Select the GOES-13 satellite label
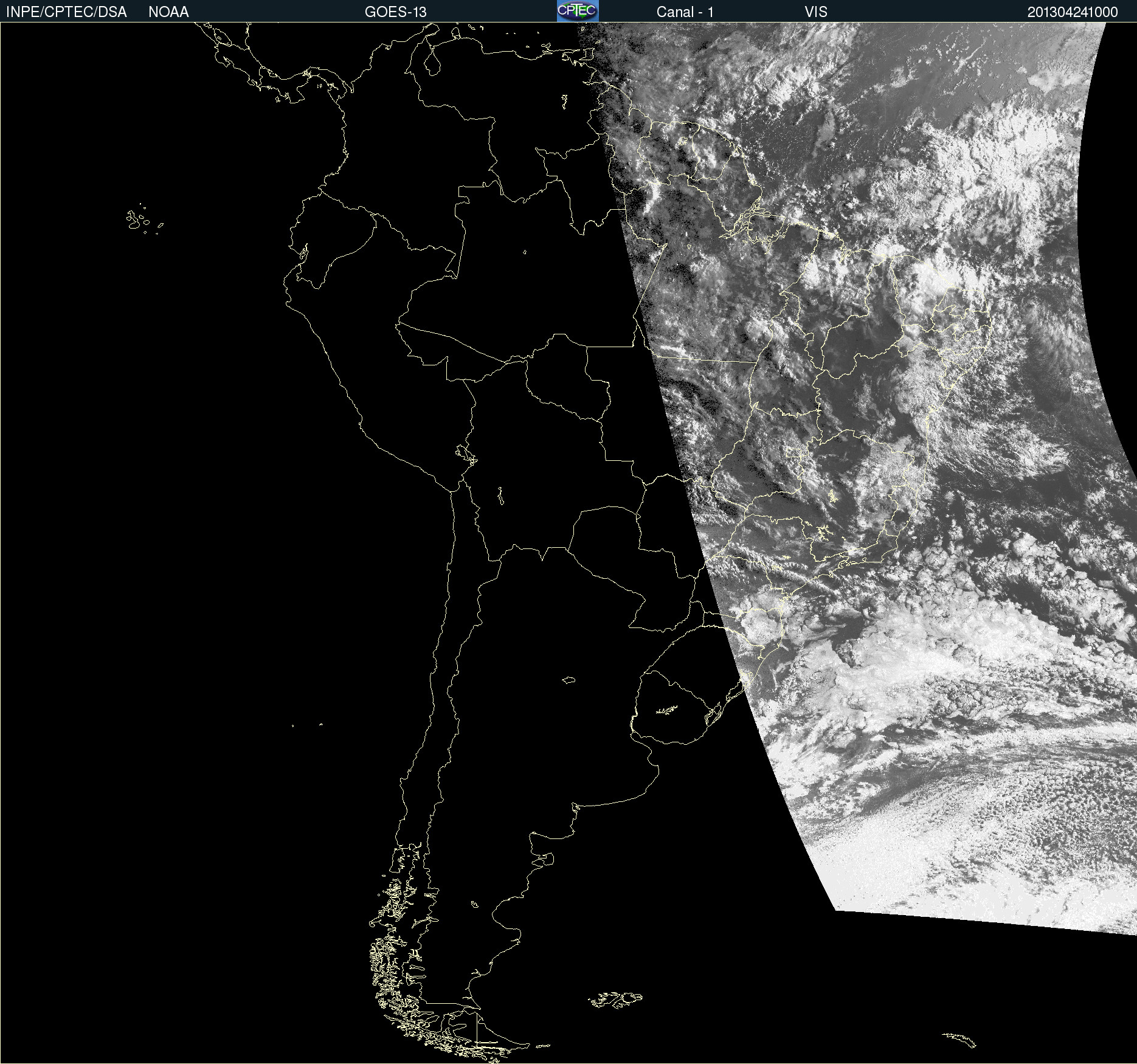The image size is (1137, 1064). click(396, 12)
